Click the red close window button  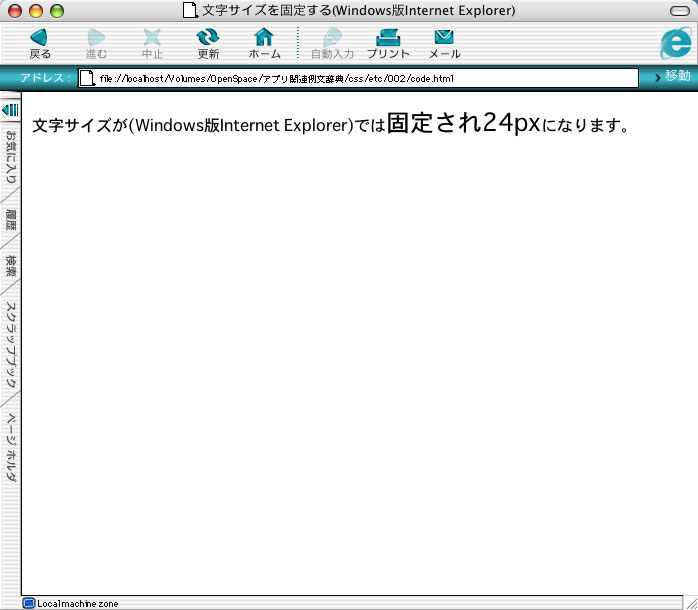(15, 11)
